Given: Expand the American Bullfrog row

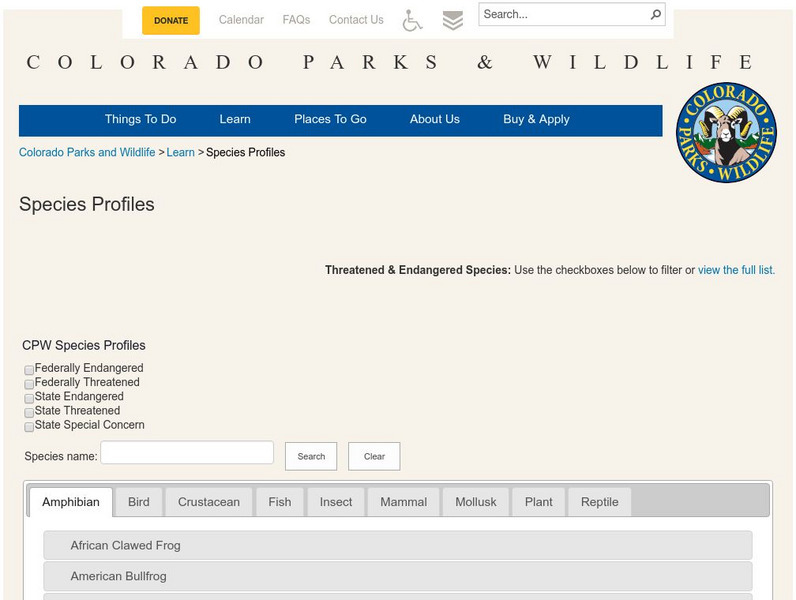Looking at the screenshot, I should [x=397, y=576].
